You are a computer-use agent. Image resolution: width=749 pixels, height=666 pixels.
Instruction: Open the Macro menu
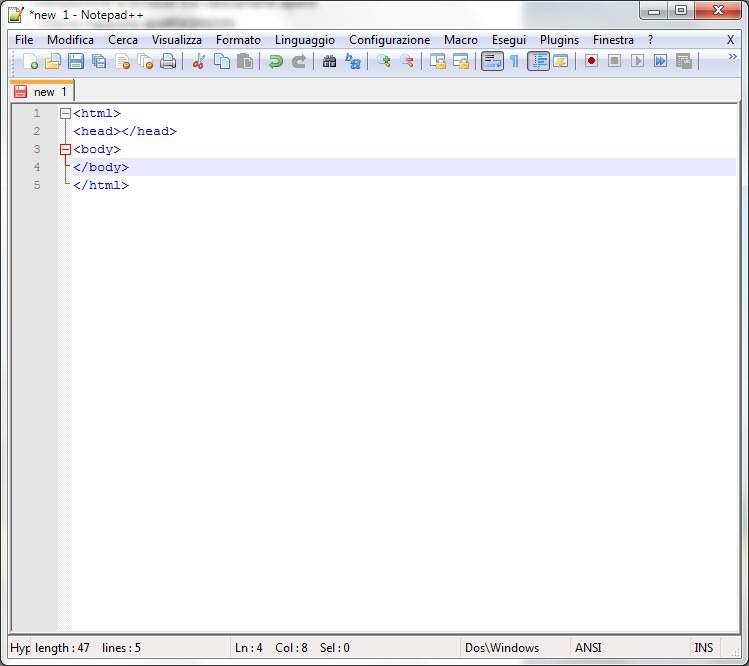[460, 40]
